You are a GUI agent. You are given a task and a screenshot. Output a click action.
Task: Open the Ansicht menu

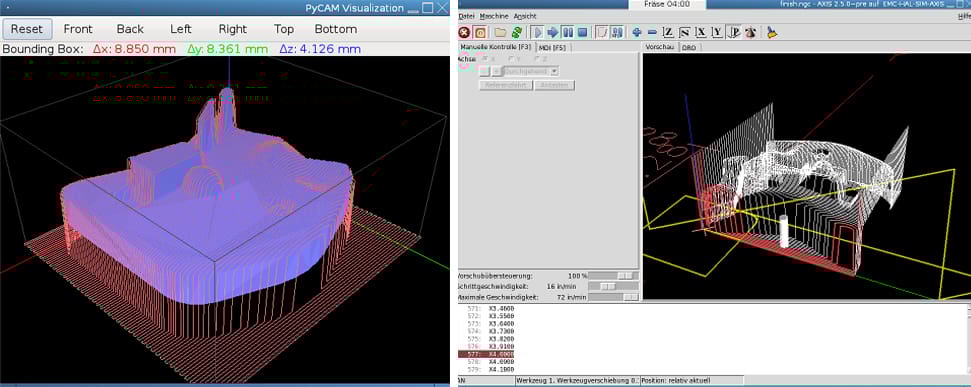pyautogui.click(x=525, y=16)
